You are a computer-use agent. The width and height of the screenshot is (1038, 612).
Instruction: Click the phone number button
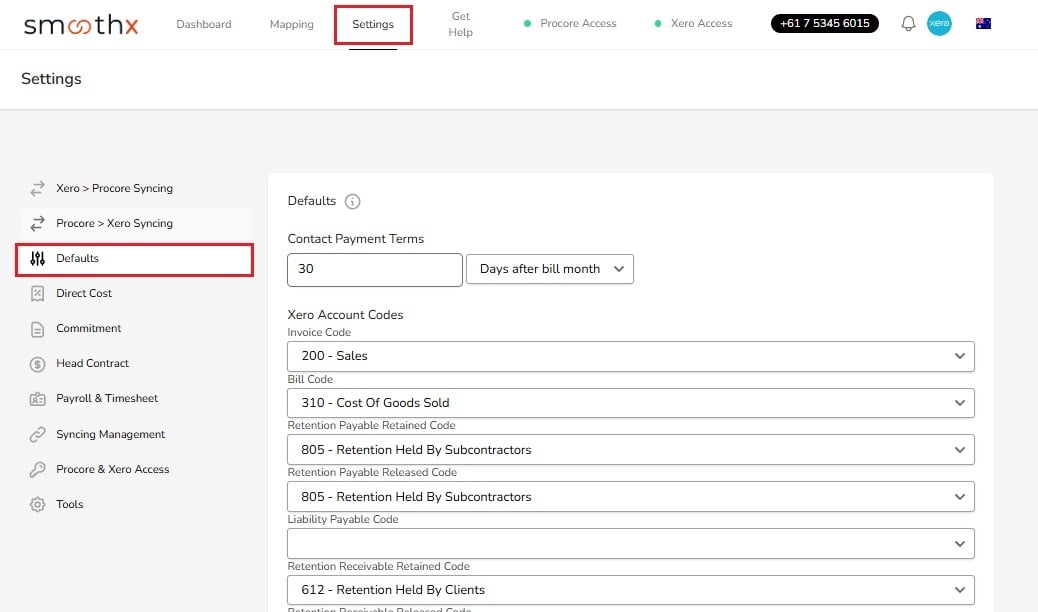824,22
